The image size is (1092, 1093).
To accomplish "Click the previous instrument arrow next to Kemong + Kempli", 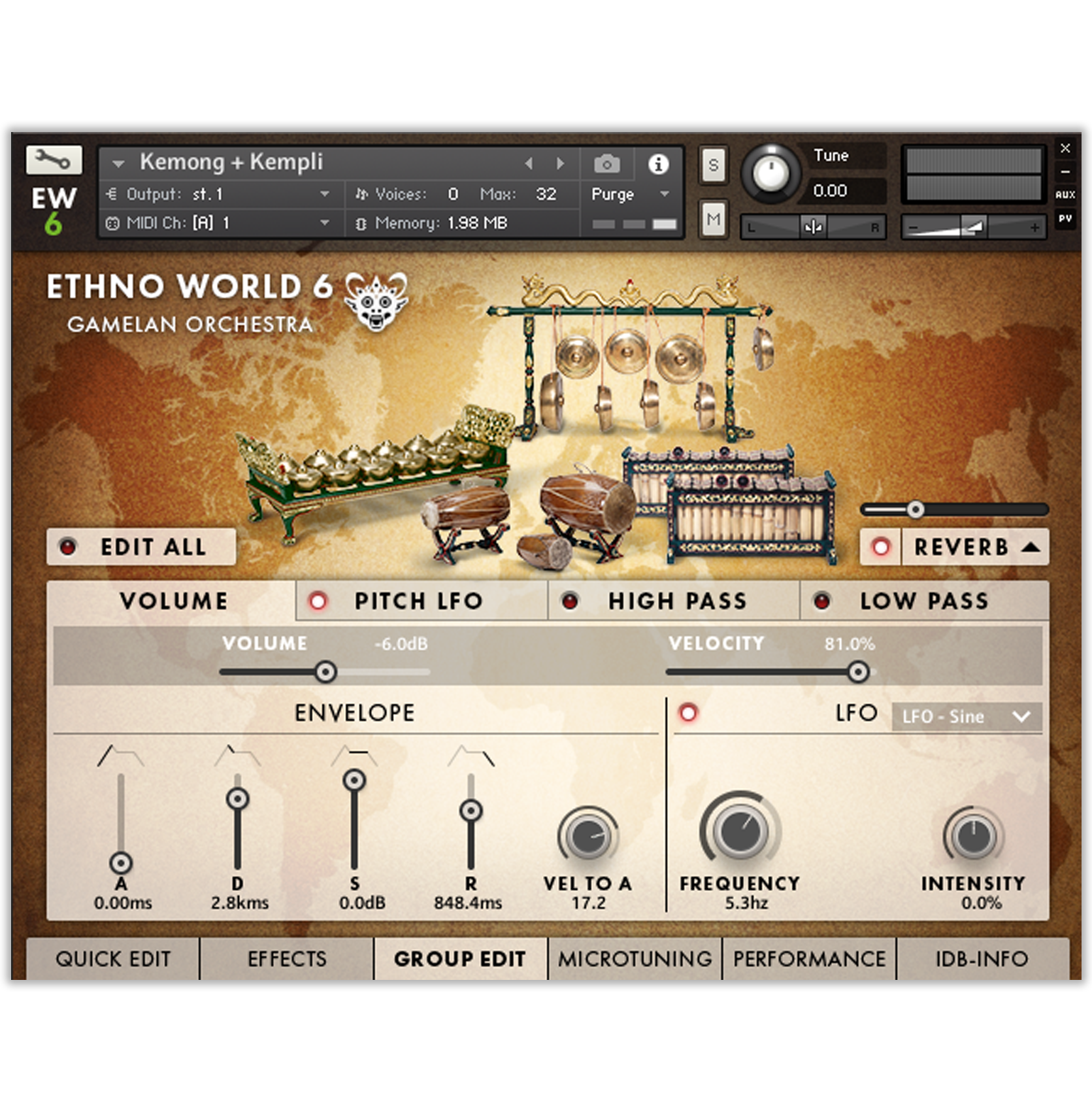I will click(529, 163).
